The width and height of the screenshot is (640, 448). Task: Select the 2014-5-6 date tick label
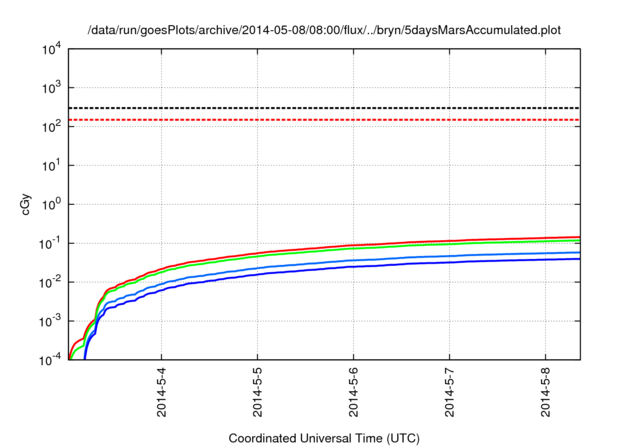point(353,392)
